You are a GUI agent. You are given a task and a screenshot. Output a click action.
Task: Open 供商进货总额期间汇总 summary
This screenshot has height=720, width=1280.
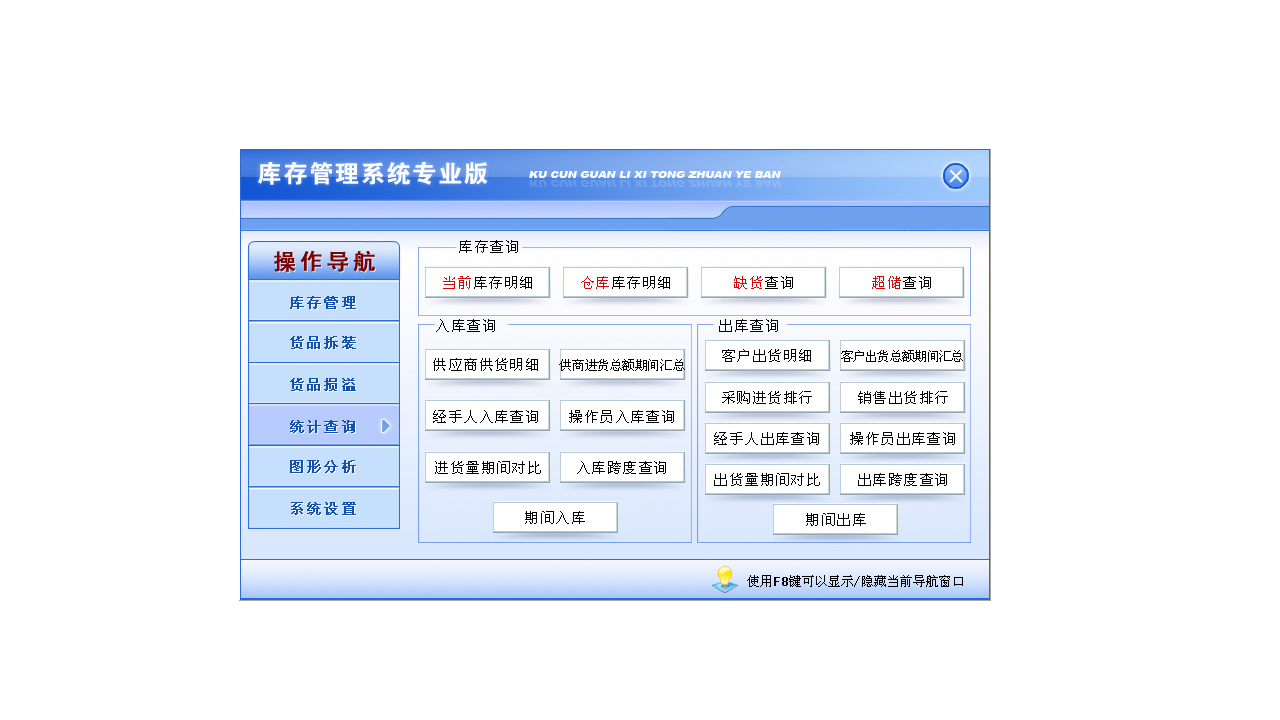coord(622,364)
